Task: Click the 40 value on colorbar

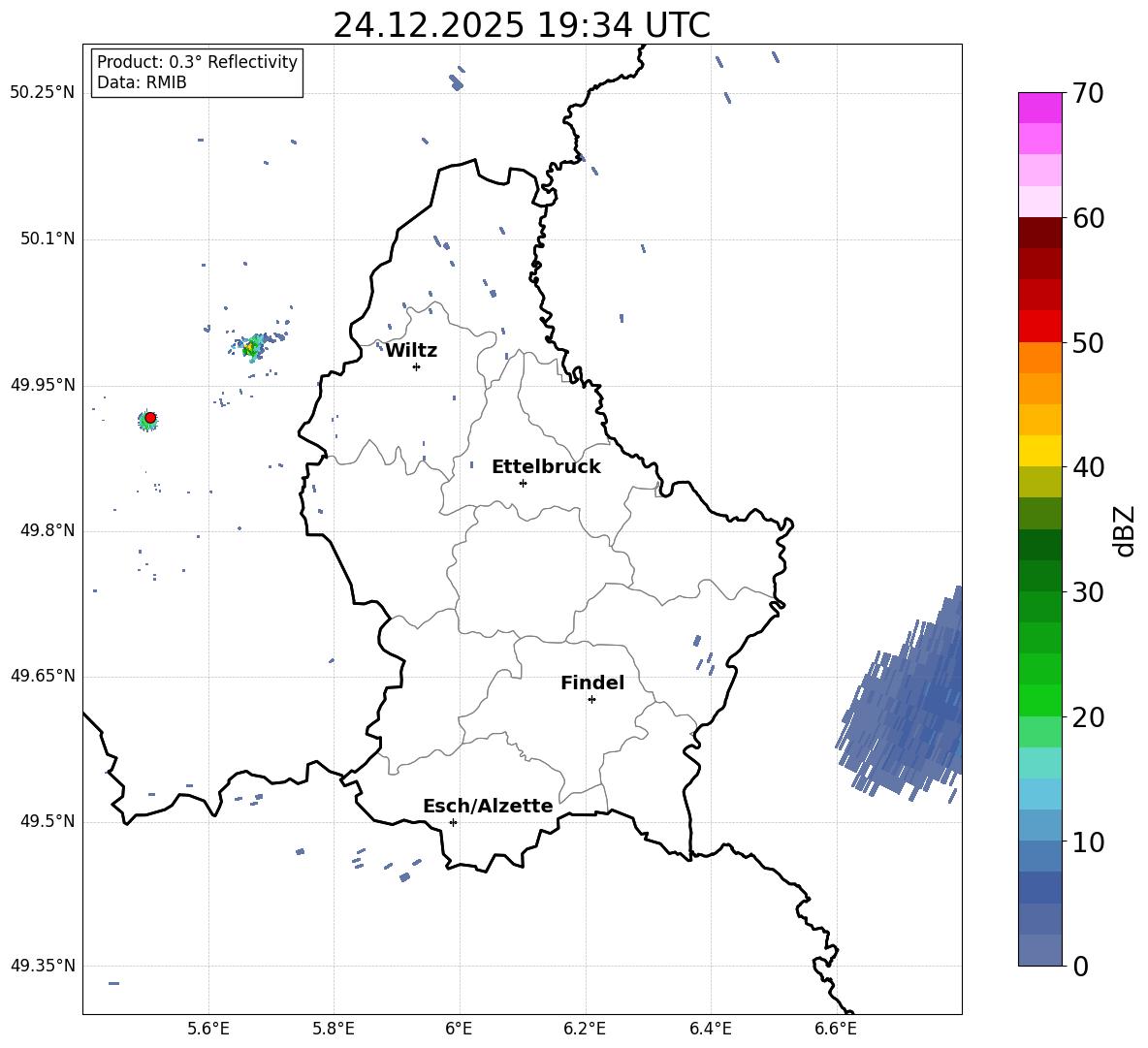Action: click(1088, 467)
